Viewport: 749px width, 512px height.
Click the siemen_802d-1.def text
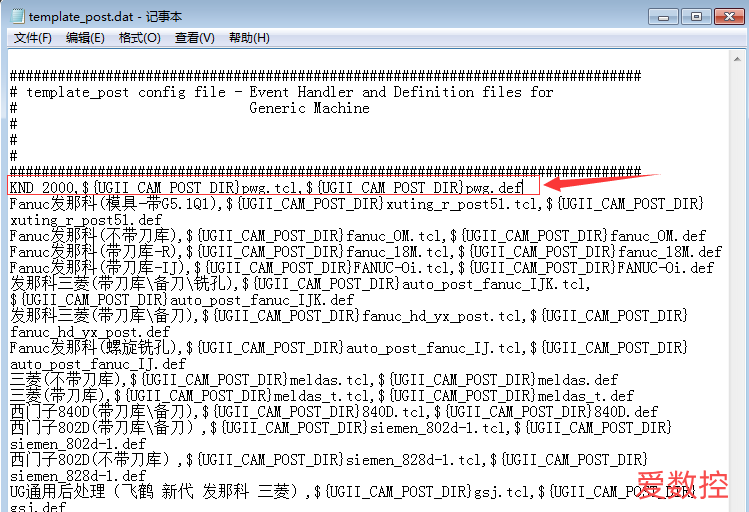78,444
